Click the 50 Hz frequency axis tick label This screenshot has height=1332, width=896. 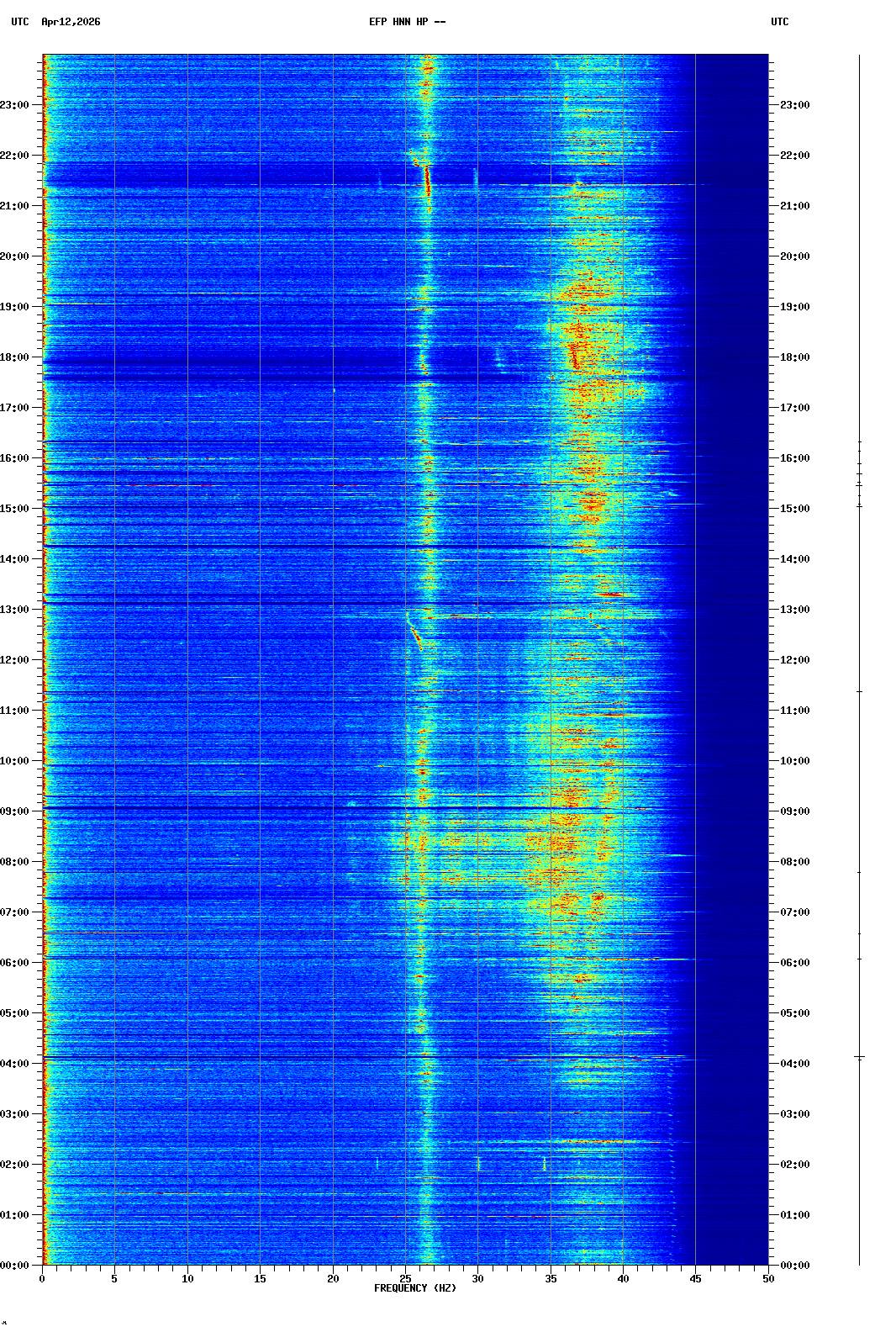point(768,1279)
